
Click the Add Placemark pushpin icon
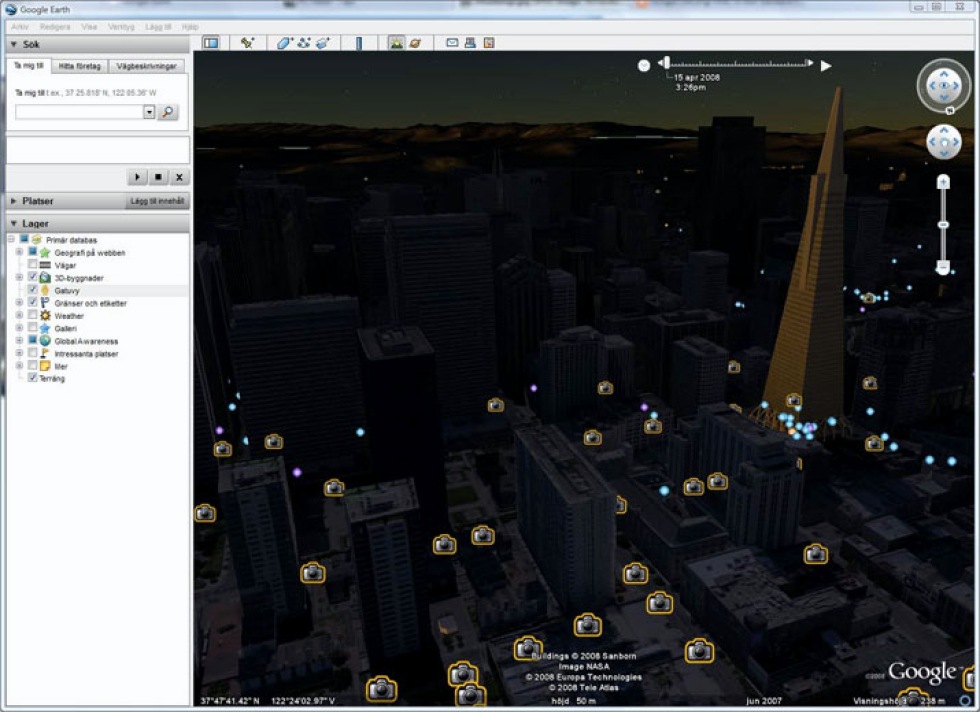point(248,43)
